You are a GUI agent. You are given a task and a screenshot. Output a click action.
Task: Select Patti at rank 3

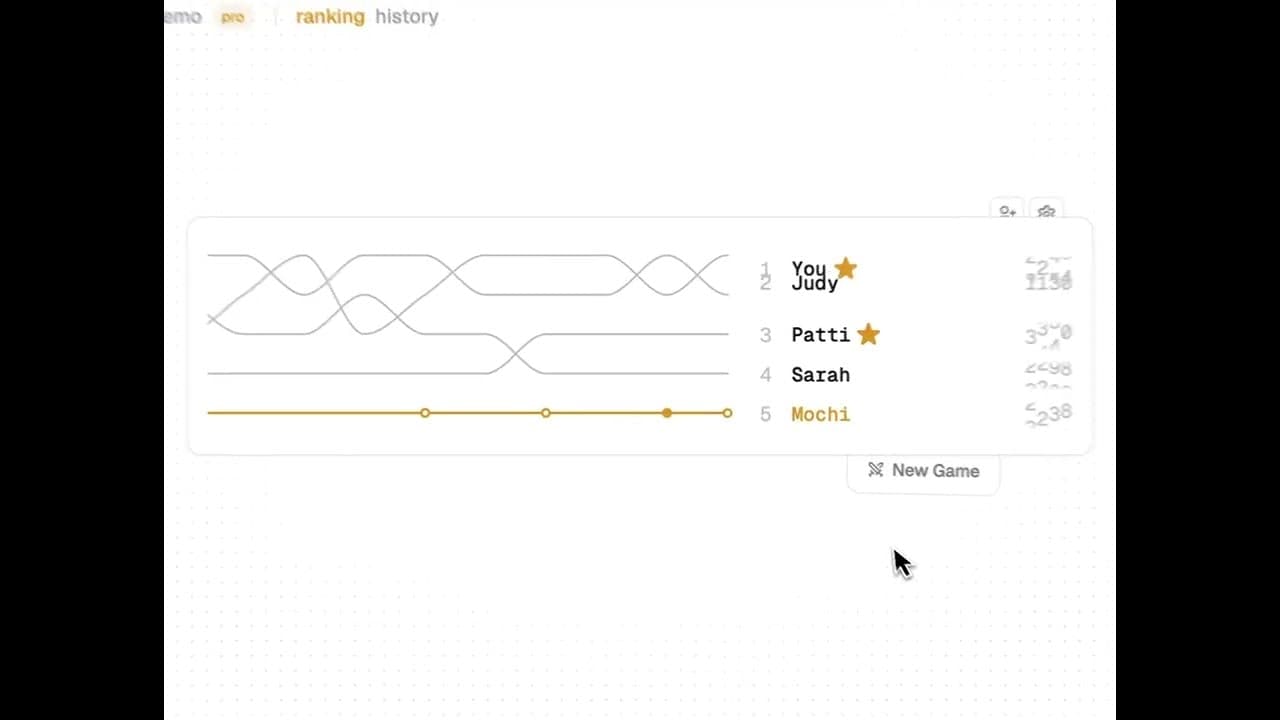tap(820, 335)
